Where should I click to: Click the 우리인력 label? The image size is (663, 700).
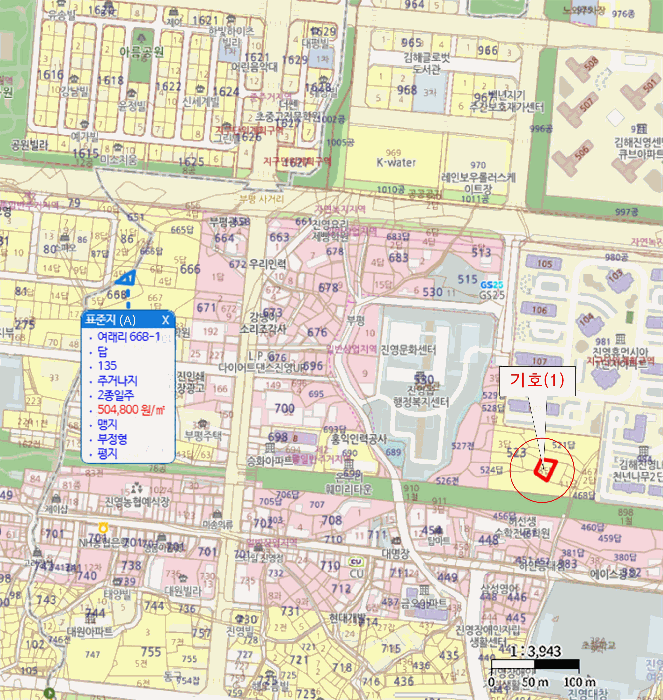(x=268, y=264)
